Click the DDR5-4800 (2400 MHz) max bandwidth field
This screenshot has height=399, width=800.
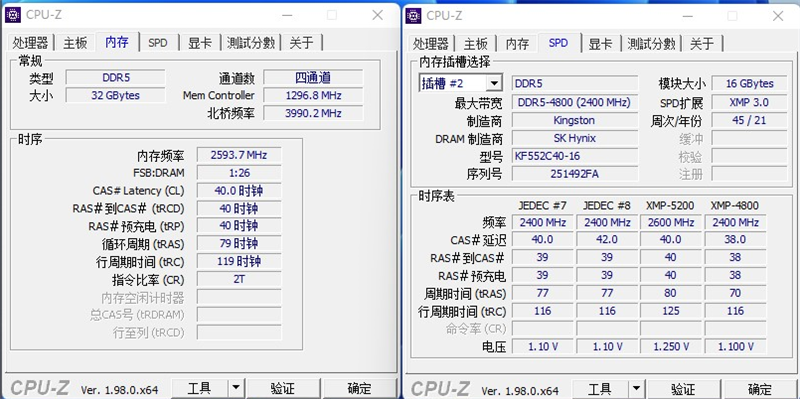click(x=574, y=102)
